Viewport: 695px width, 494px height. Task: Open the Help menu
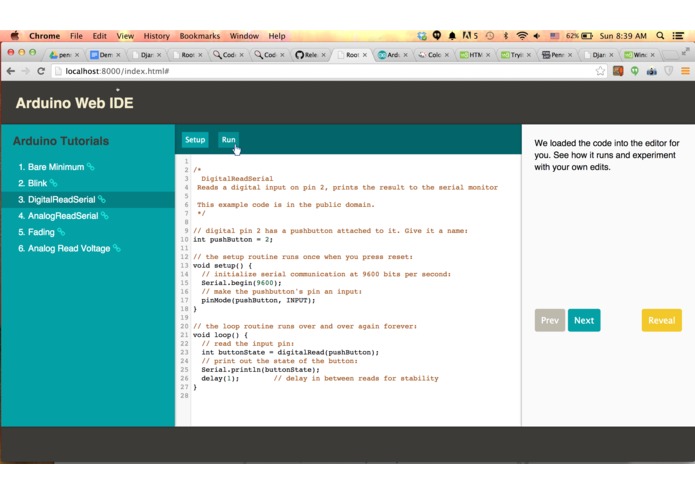(277, 36)
